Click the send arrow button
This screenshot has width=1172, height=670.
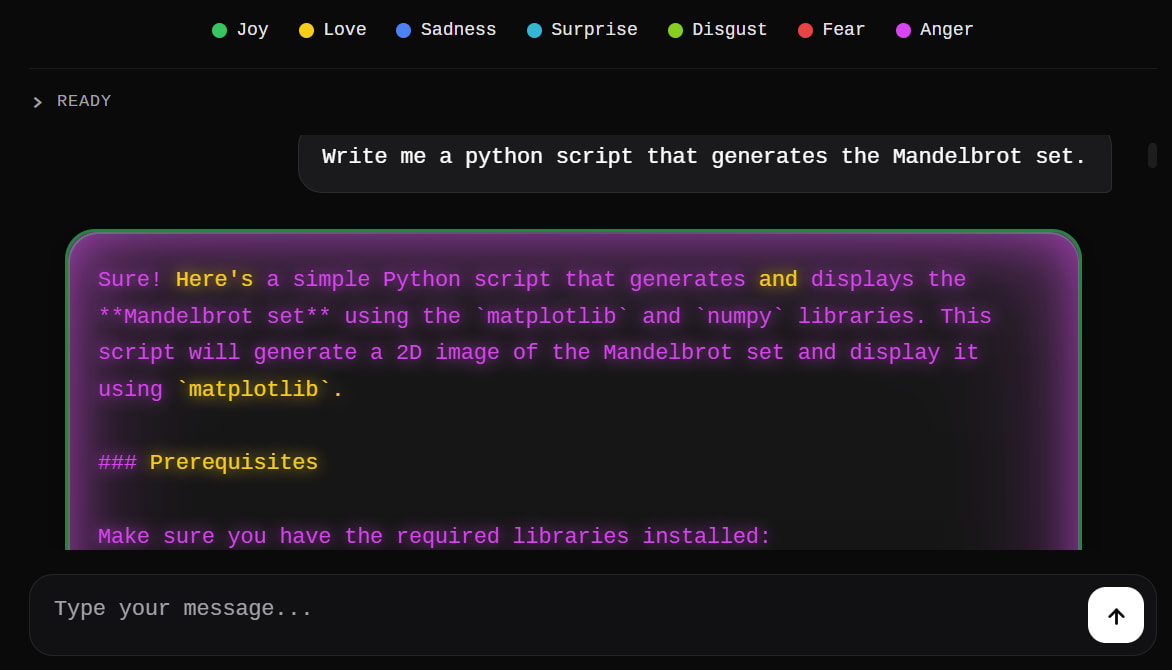pos(1115,615)
